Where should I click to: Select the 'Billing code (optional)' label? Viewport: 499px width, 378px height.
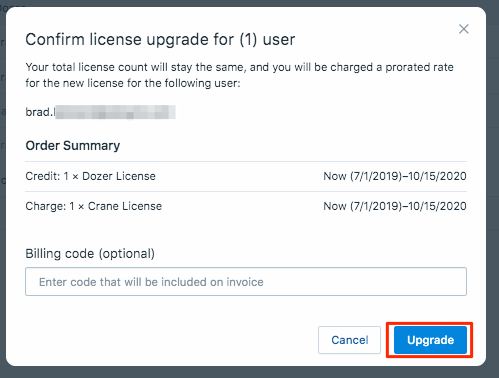(x=90, y=254)
